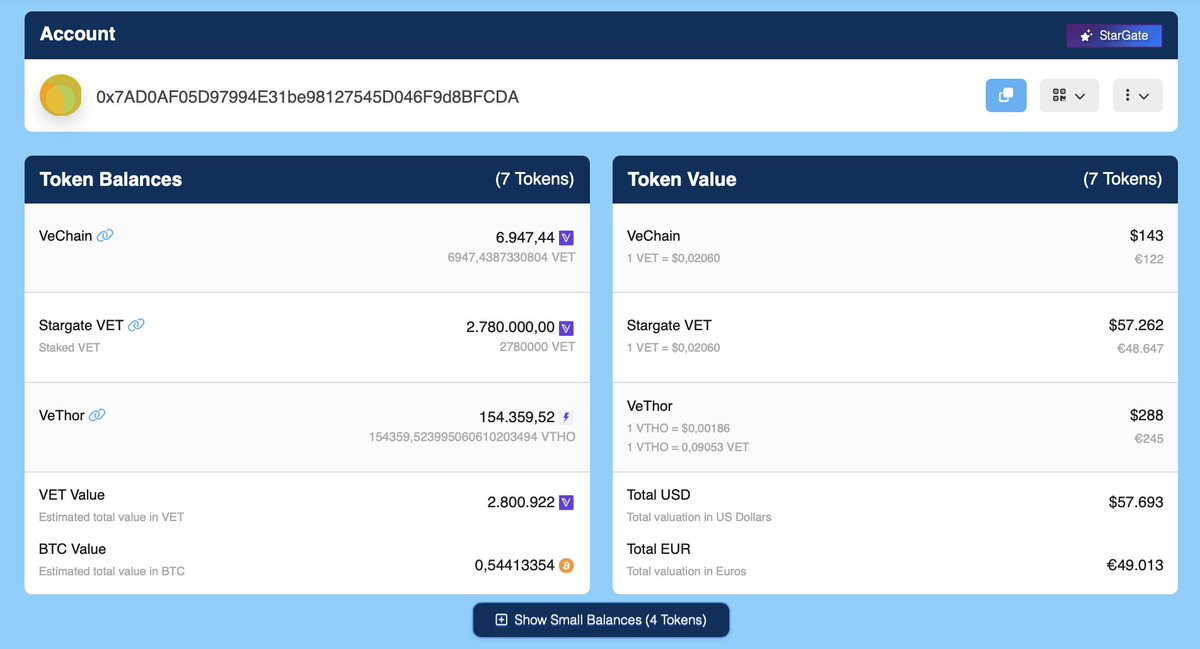This screenshot has width=1200, height=649.
Task: Click the VET Value total 2.800.922
Action: point(521,502)
